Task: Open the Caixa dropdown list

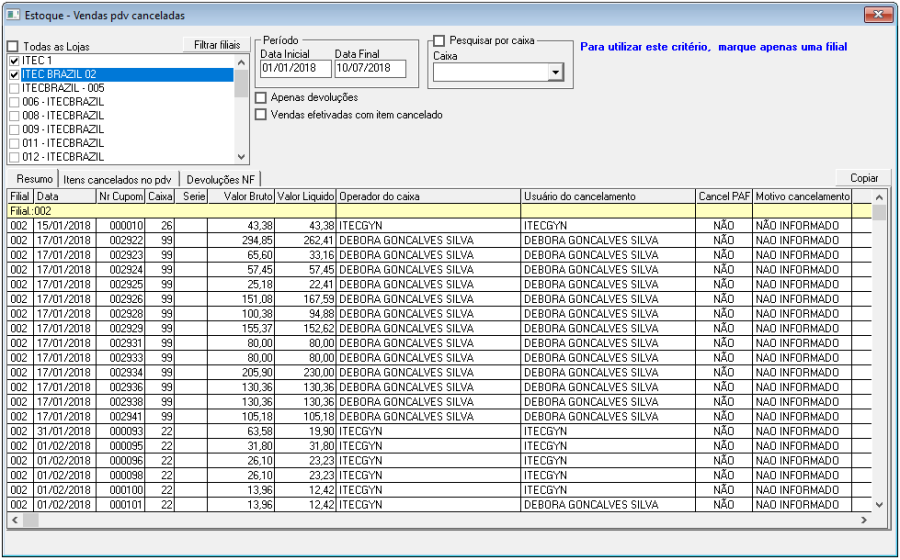Action: click(555, 73)
